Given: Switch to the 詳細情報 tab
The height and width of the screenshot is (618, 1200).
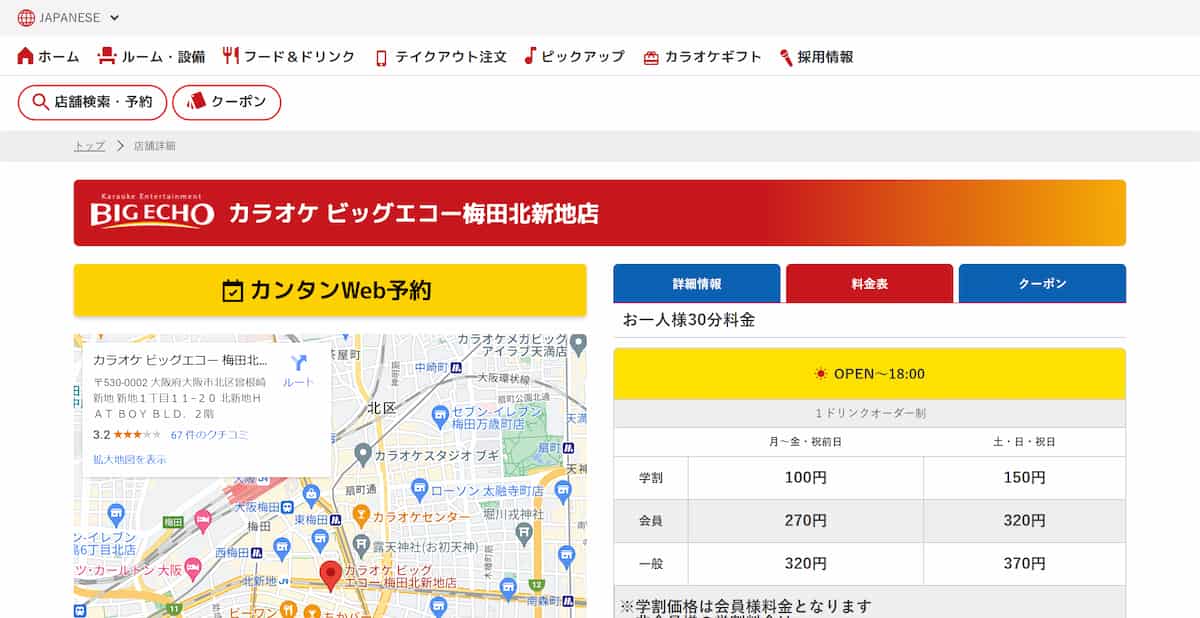Looking at the screenshot, I should (696, 284).
